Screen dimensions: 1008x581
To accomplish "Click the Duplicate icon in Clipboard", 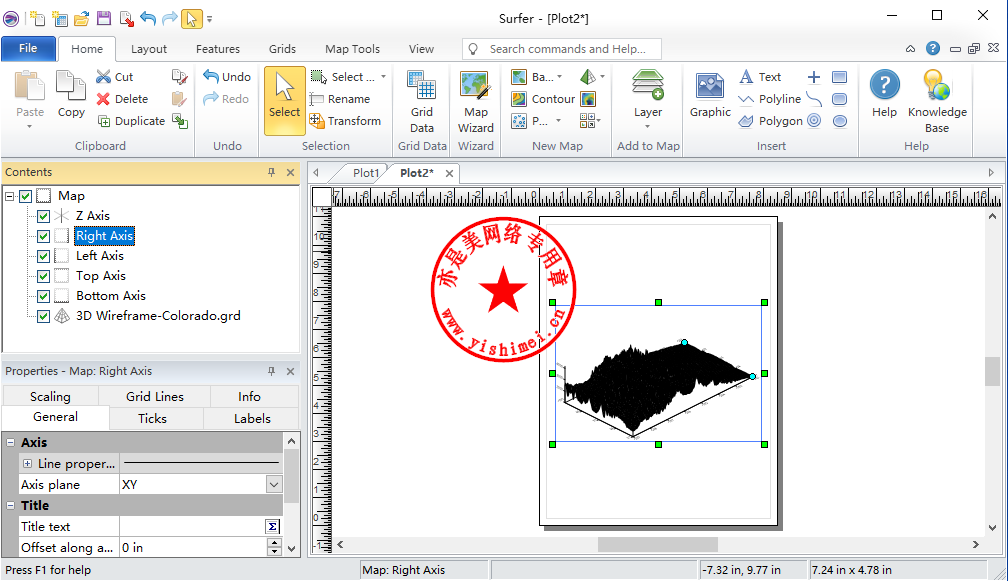I will coord(104,121).
